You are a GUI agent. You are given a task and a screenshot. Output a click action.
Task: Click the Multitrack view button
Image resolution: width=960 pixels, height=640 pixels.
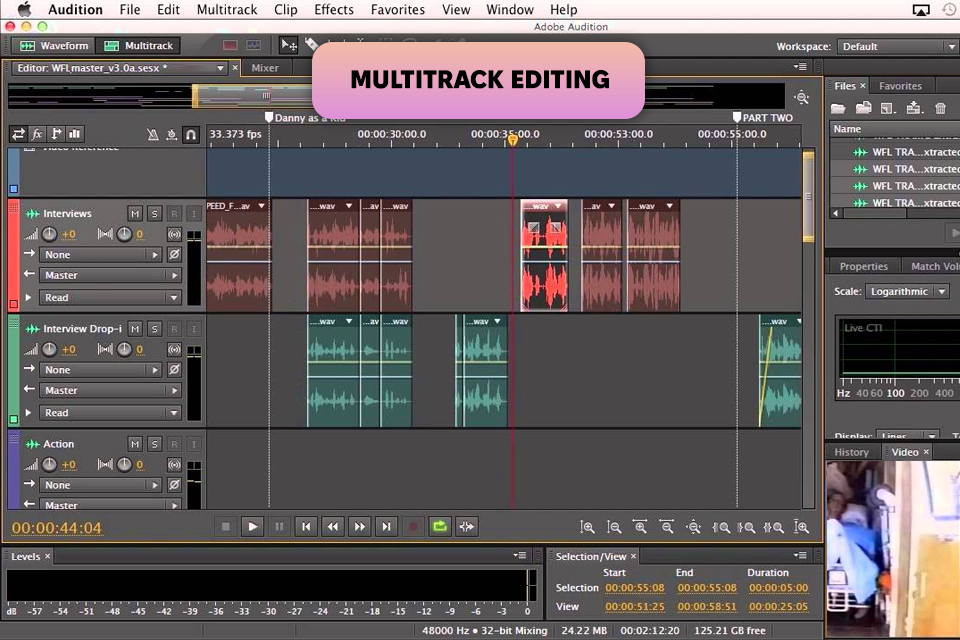(139, 45)
